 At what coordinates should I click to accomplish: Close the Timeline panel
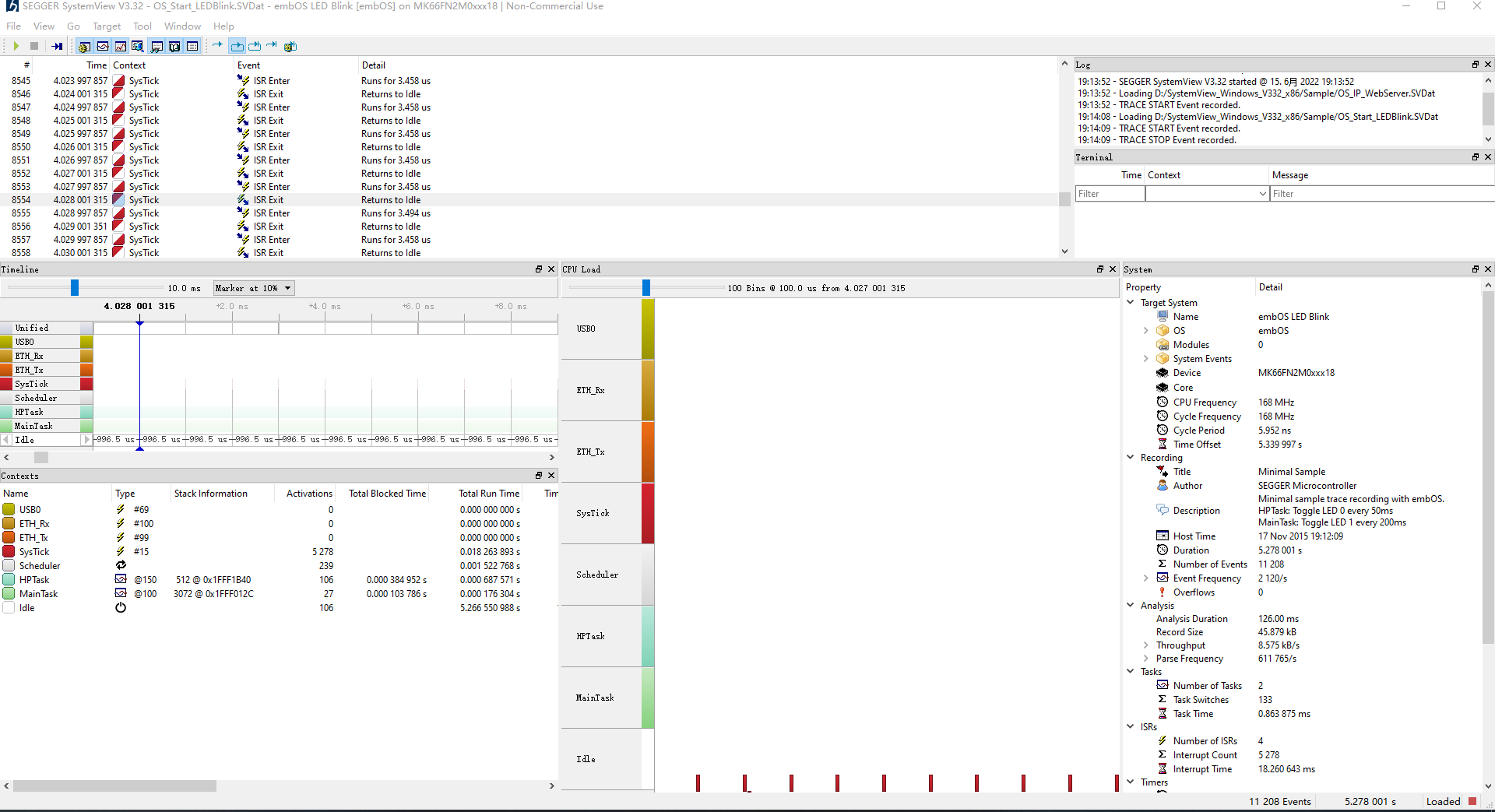551,269
